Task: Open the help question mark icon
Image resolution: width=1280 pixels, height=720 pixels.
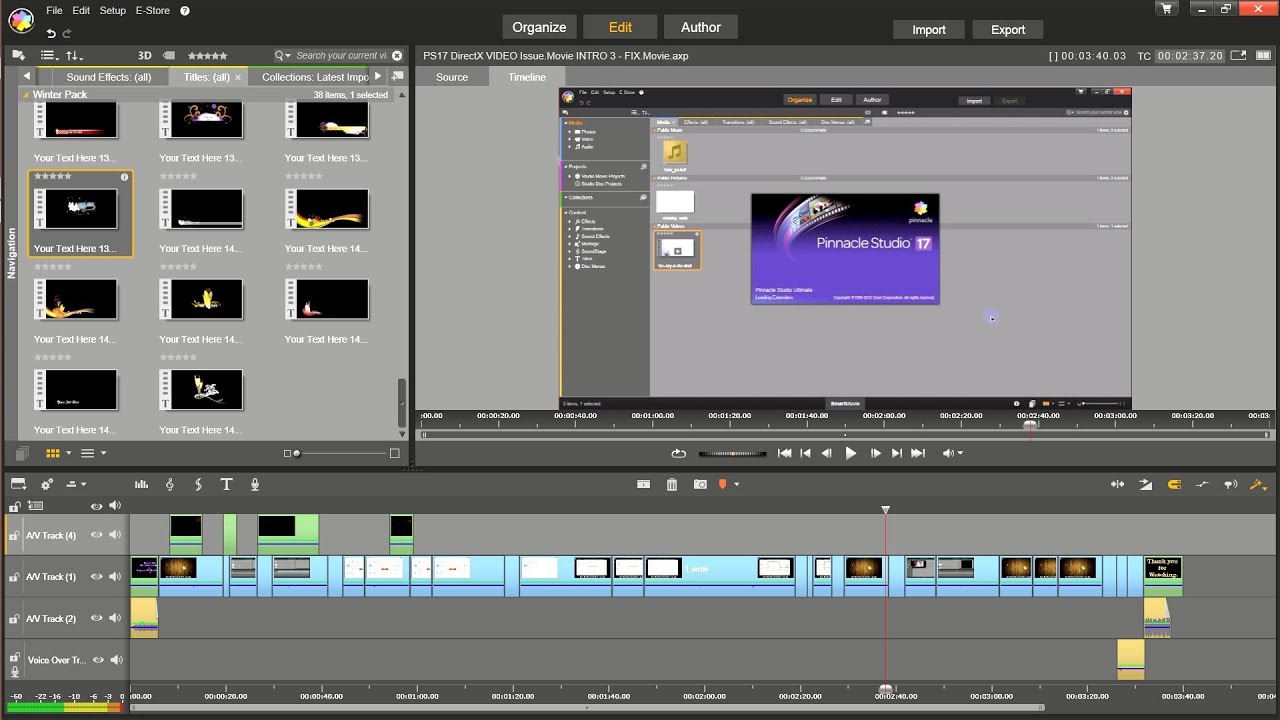Action: 185,11
